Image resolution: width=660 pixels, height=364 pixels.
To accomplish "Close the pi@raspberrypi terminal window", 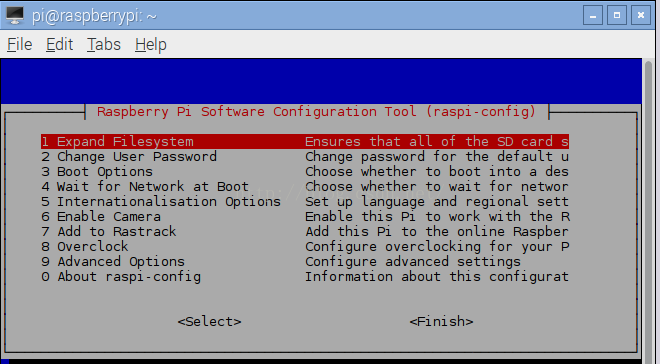I will point(641,16).
